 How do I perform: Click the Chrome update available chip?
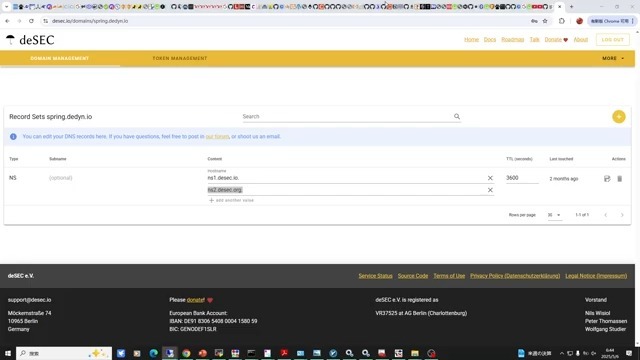point(611,21)
